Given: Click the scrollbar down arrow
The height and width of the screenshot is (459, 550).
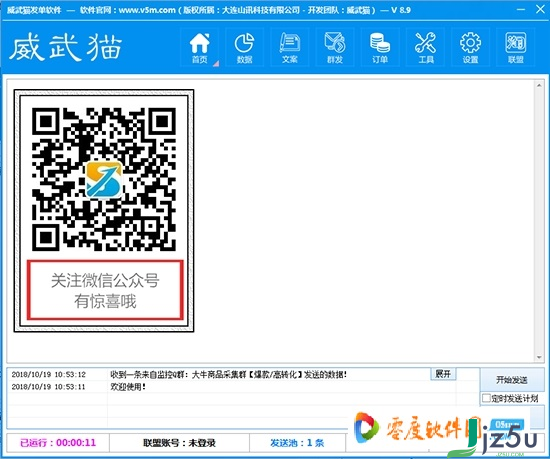Looking at the screenshot, I should [x=539, y=357].
